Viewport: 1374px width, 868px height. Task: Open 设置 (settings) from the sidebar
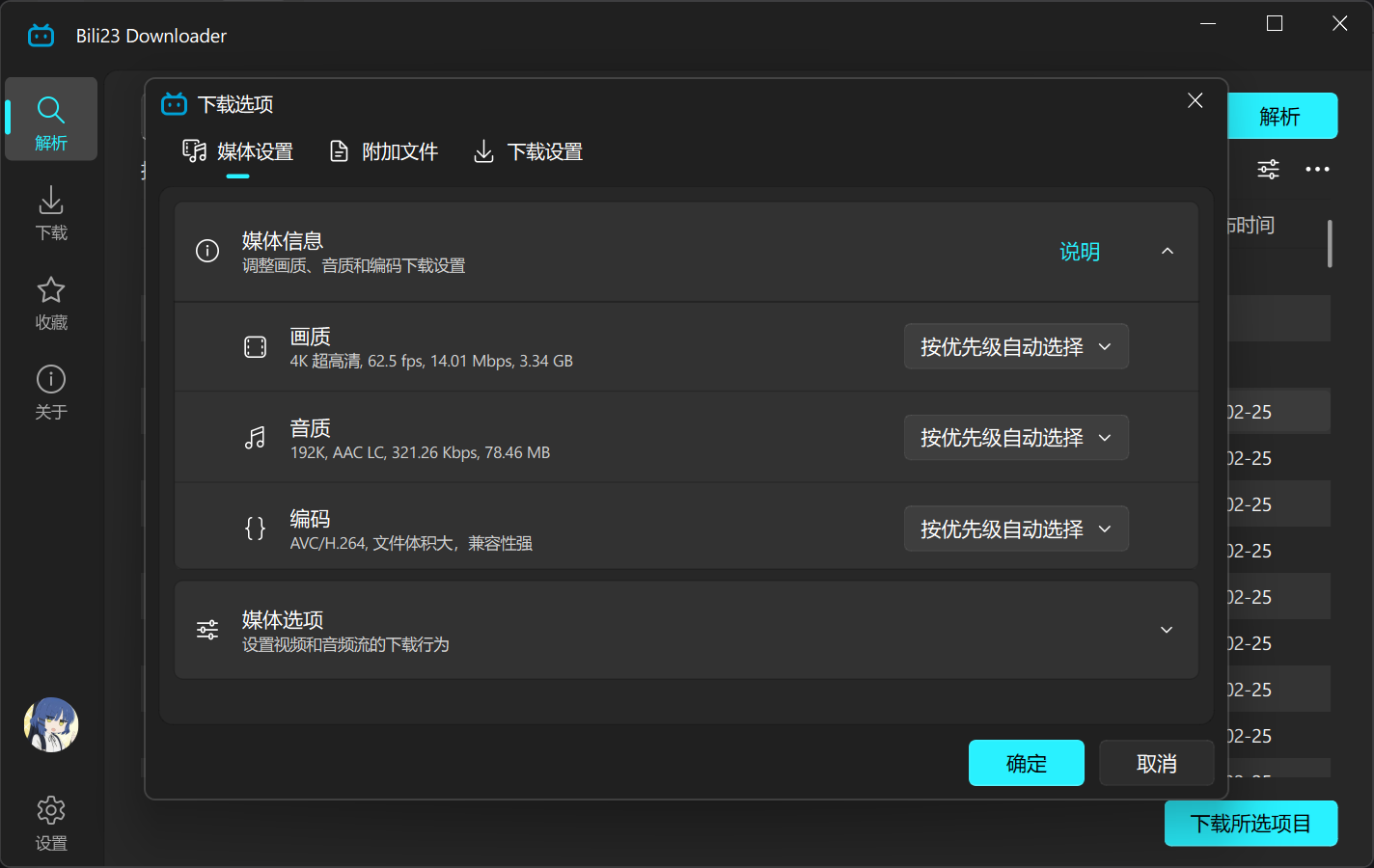pyautogui.click(x=50, y=821)
